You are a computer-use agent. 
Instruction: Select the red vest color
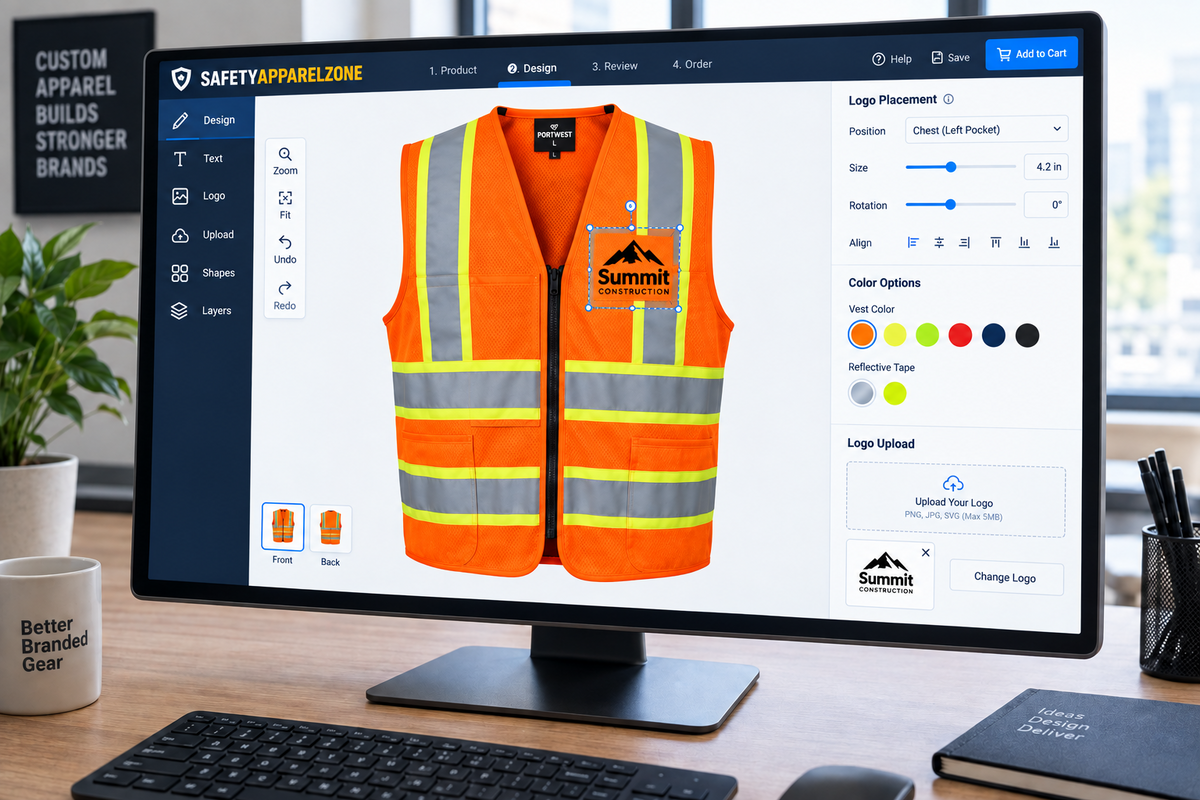(x=960, y=335)
